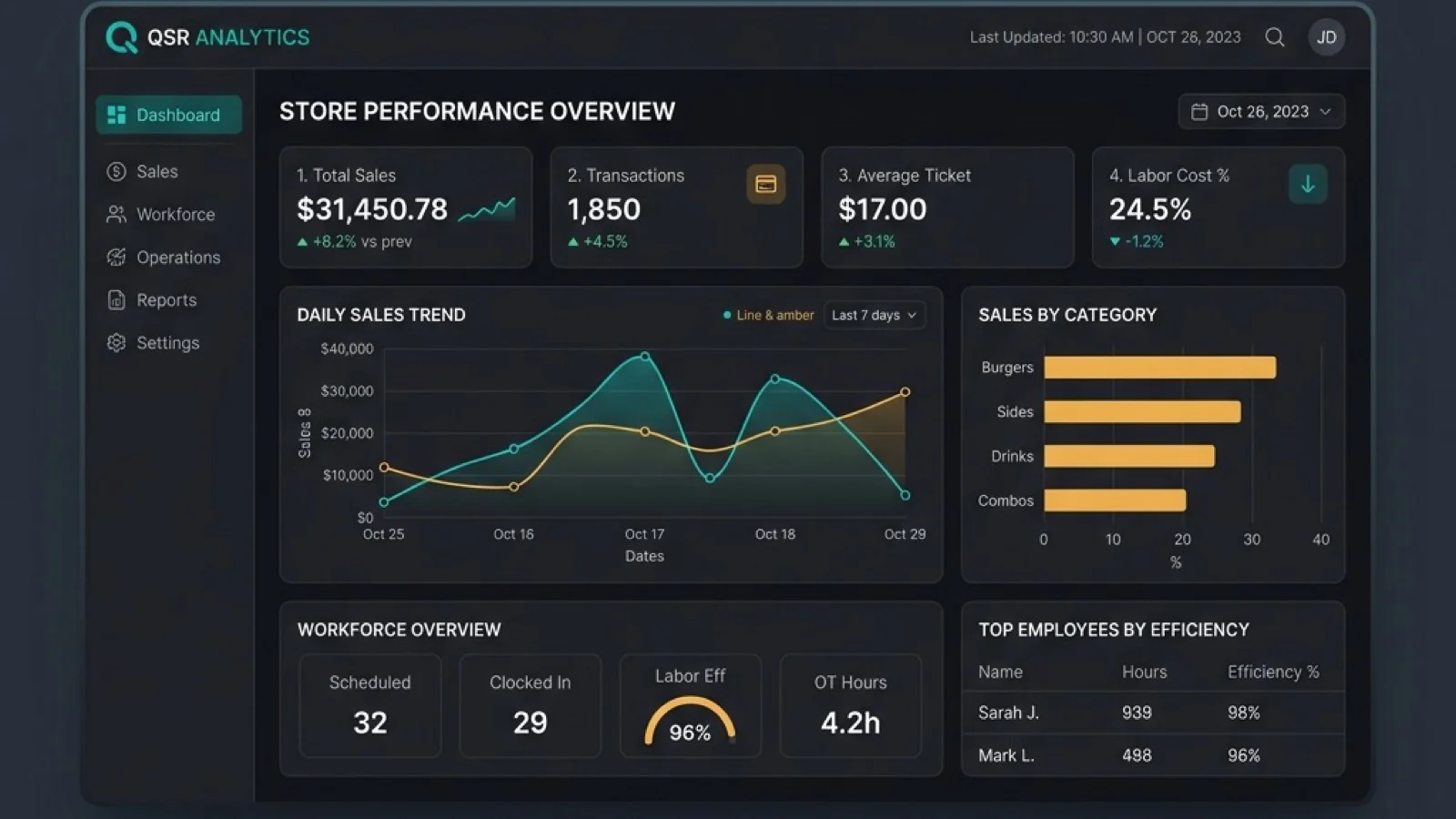This screenshot has width=1456, height=819.
Task: Select the Labor Cost % card
Action: click(1218, 207)
